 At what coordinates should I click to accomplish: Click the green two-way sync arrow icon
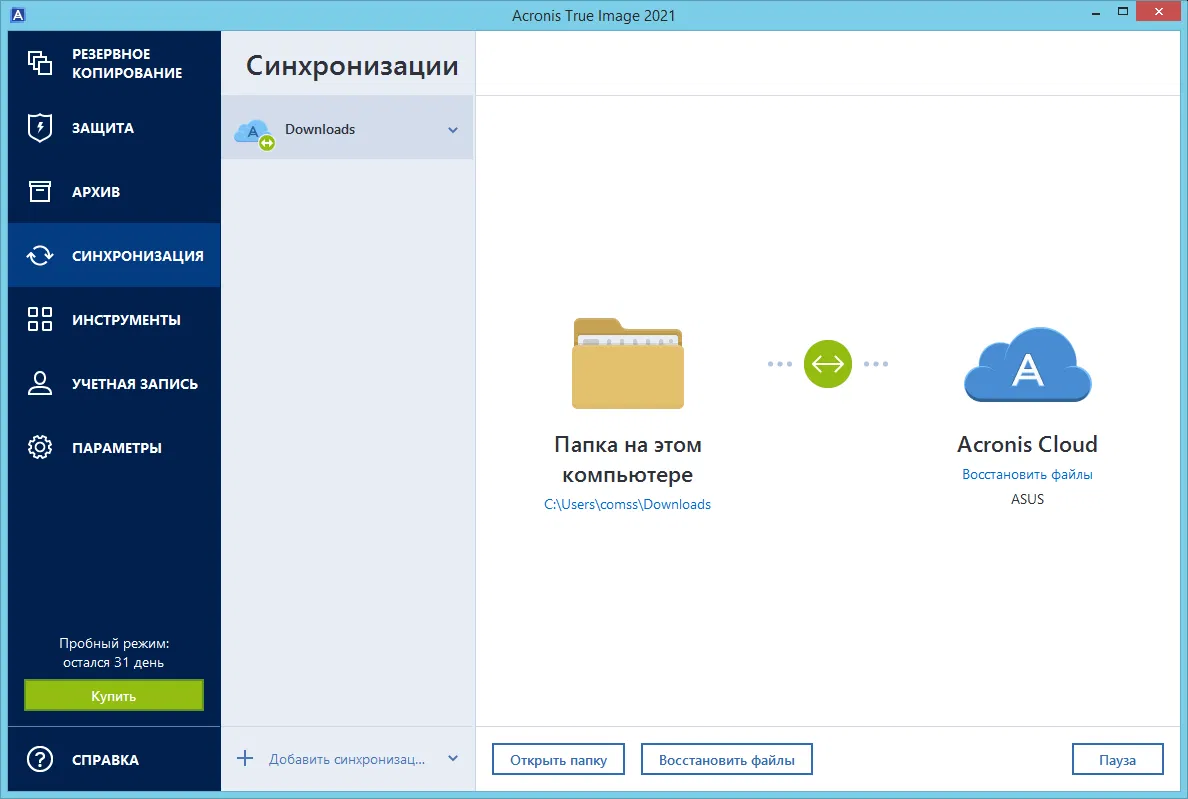coord(827,364)
